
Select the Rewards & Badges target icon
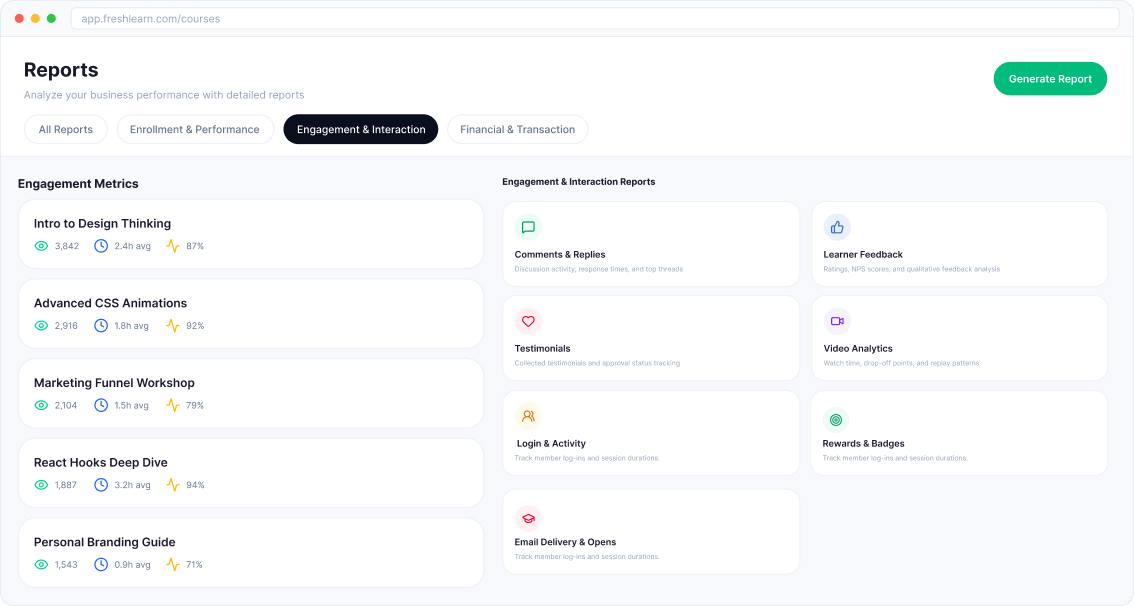[837, 420]
